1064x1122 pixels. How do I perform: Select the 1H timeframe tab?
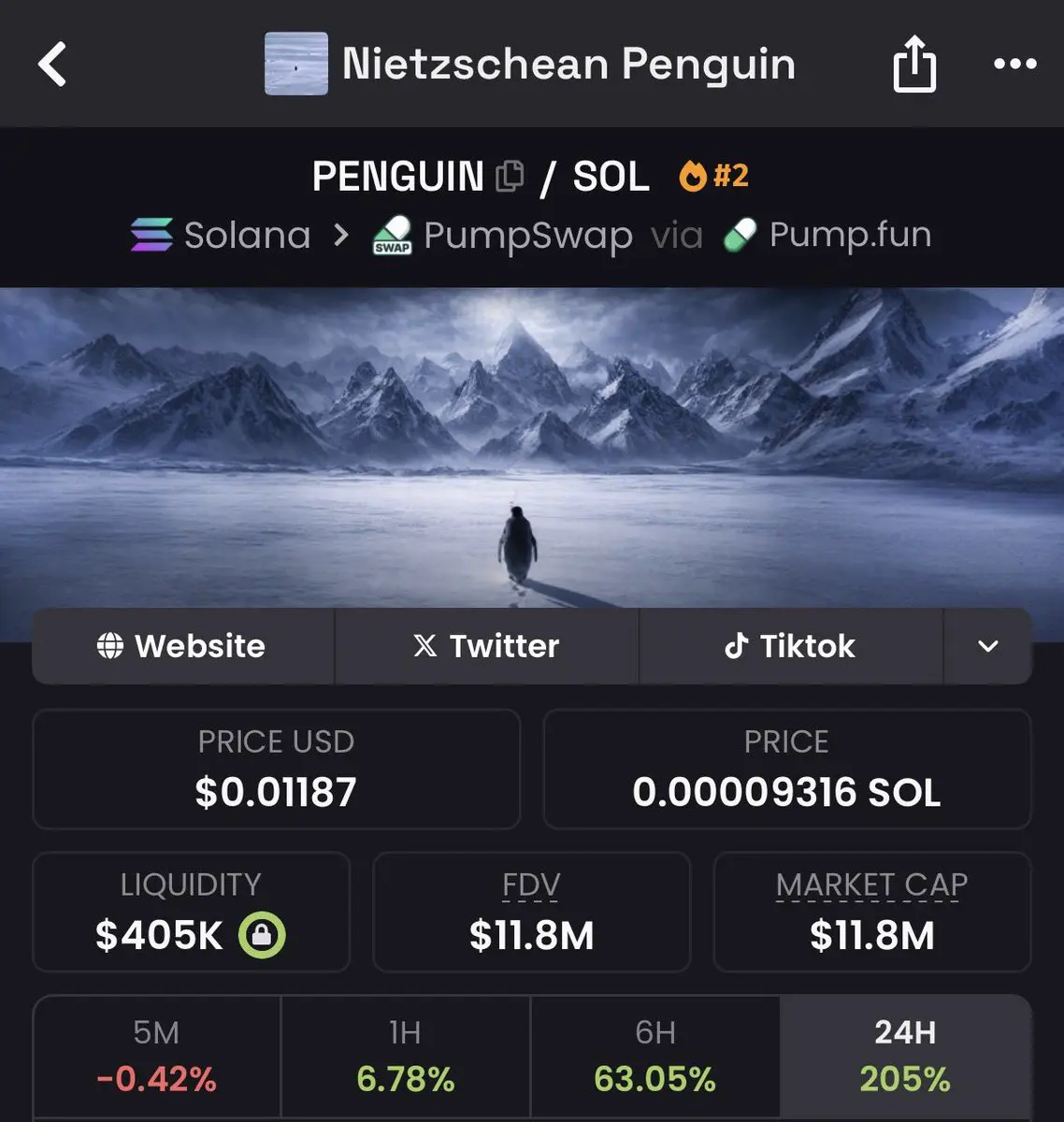point(406,1057)
